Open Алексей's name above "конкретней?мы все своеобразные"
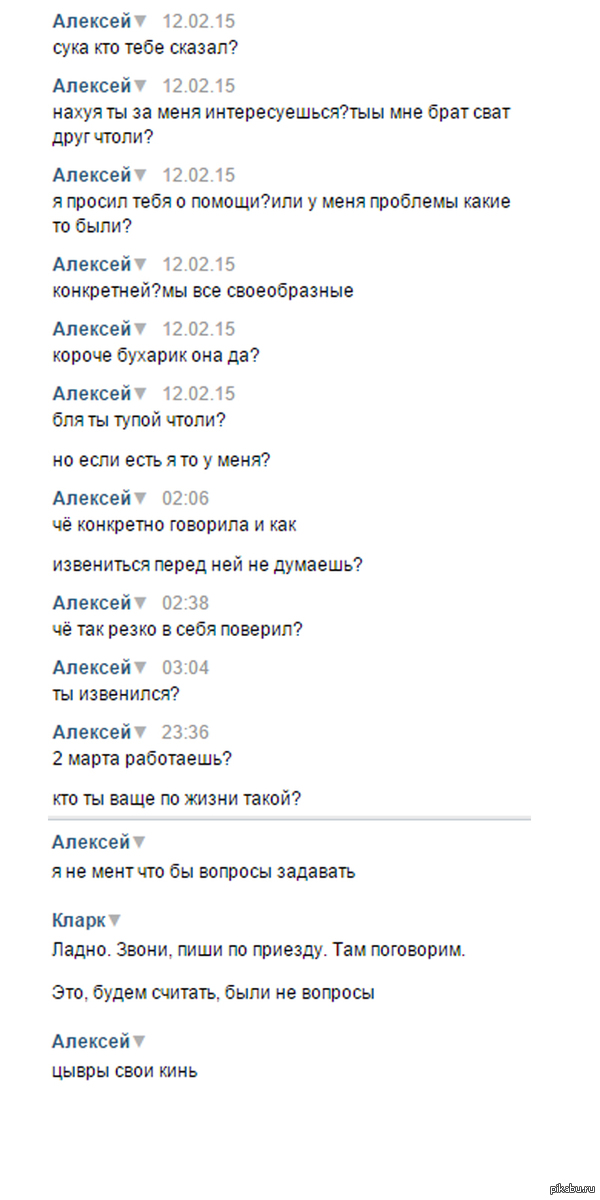 pos(91,264)
